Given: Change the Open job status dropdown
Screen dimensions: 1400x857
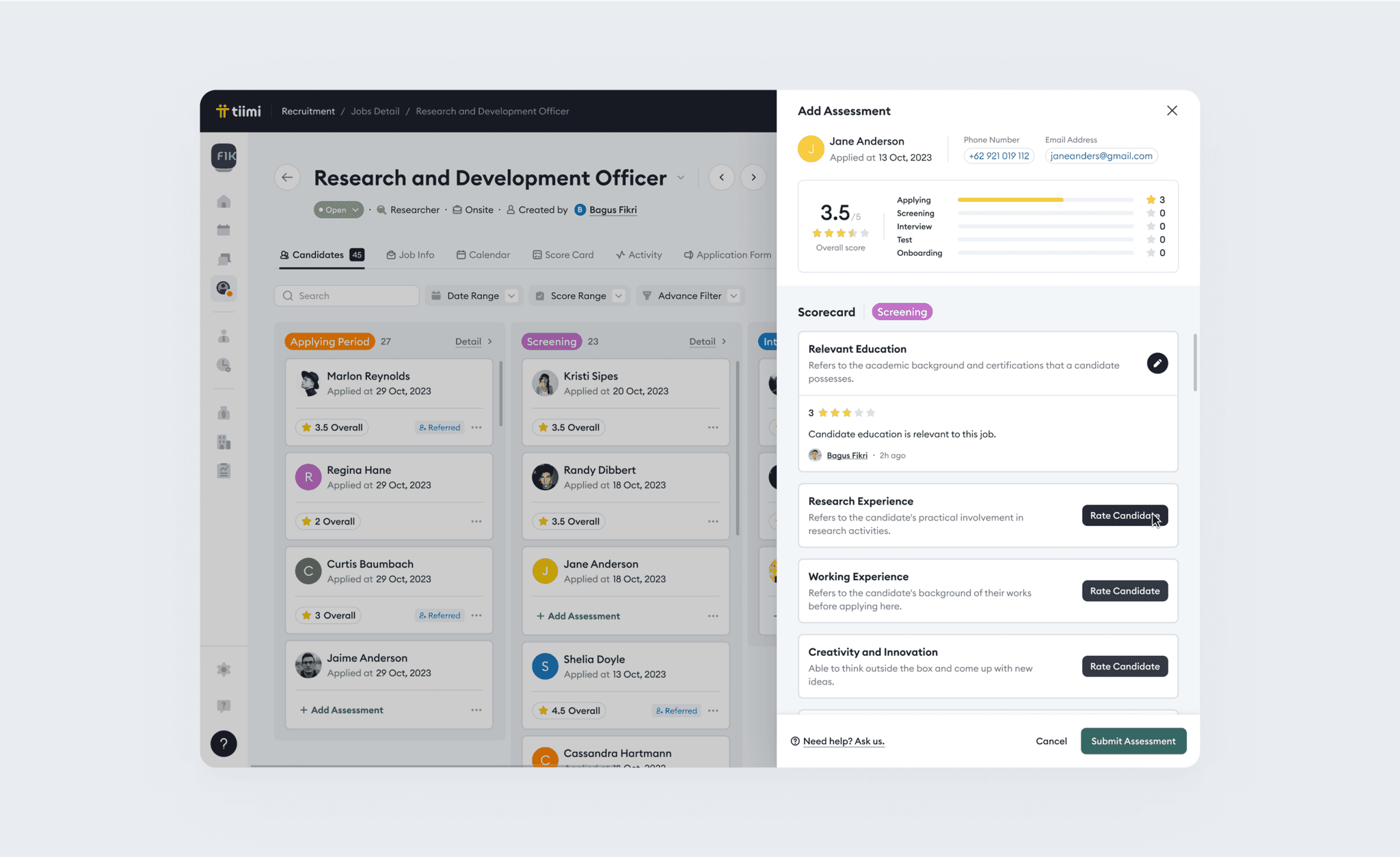Looking at the screenshot, I should (x=338, y=210).
